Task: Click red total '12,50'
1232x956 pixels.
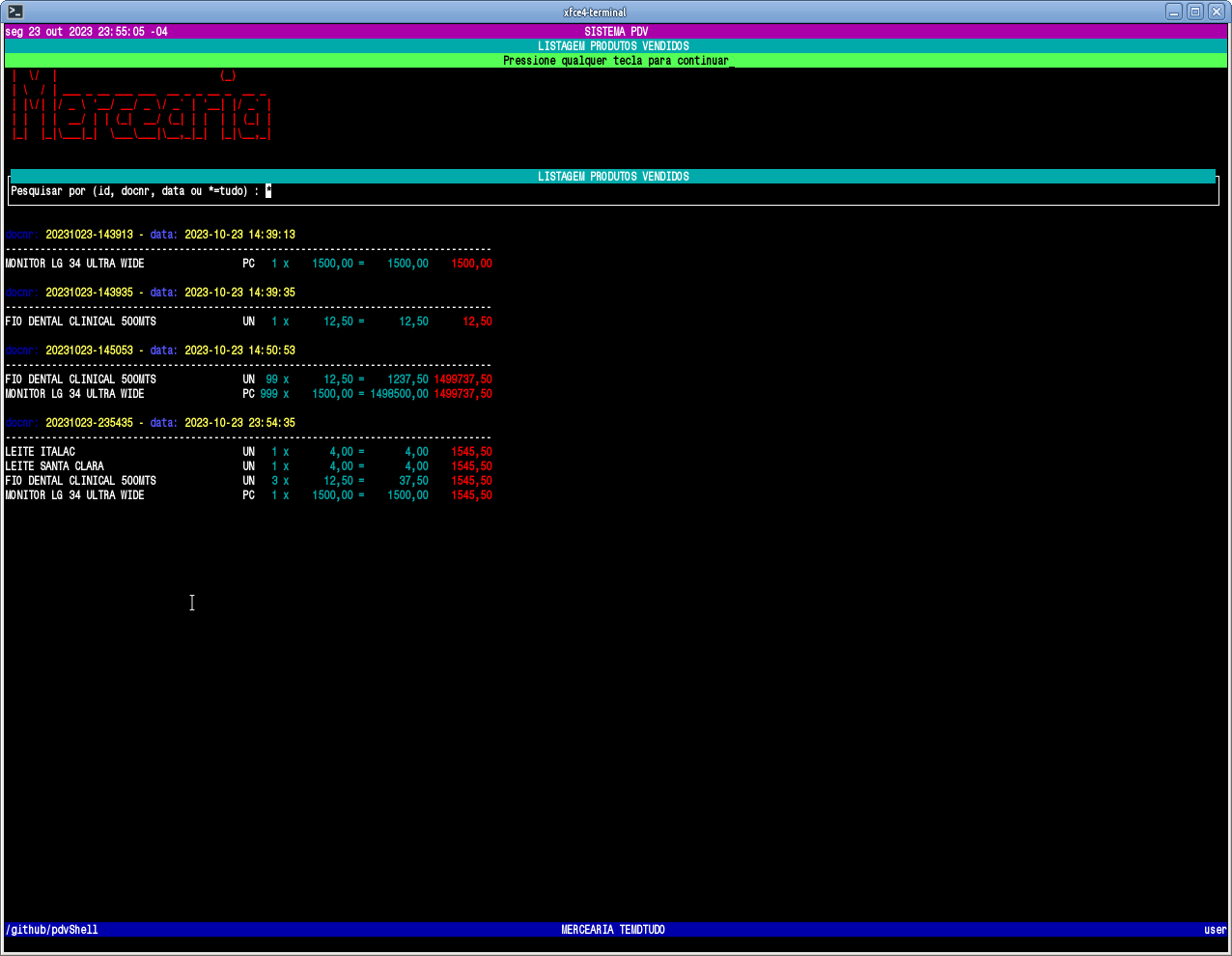Action: (x=477, y=322)
